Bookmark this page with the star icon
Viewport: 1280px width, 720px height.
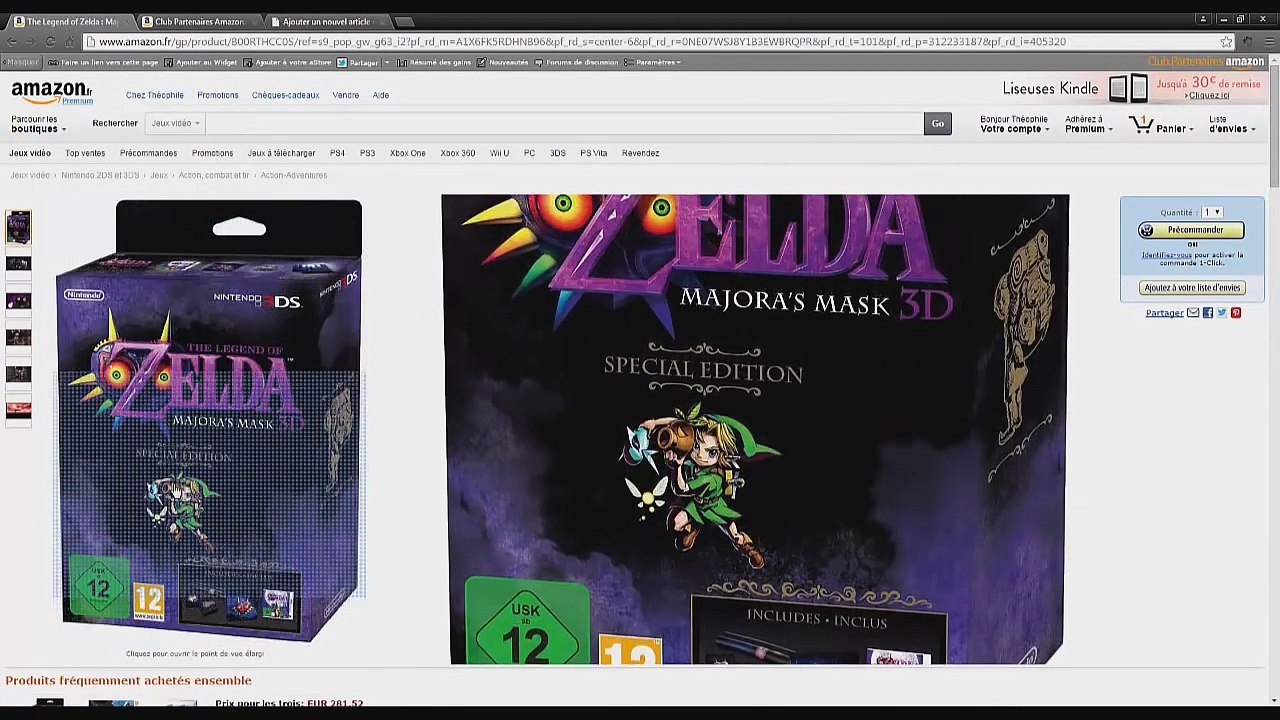pos(1226,42)
